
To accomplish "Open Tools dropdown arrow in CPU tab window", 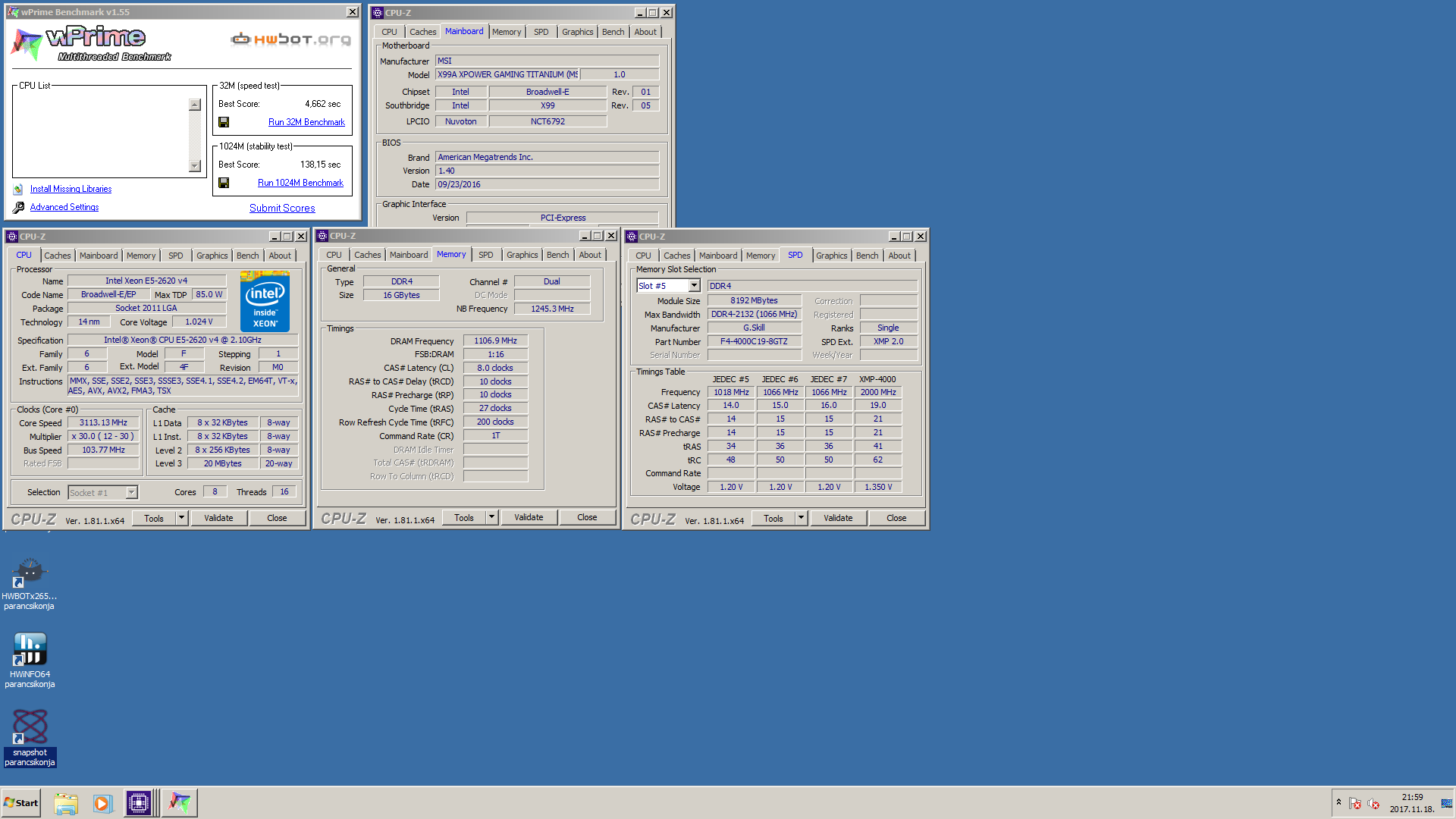I will pos(181,518).
